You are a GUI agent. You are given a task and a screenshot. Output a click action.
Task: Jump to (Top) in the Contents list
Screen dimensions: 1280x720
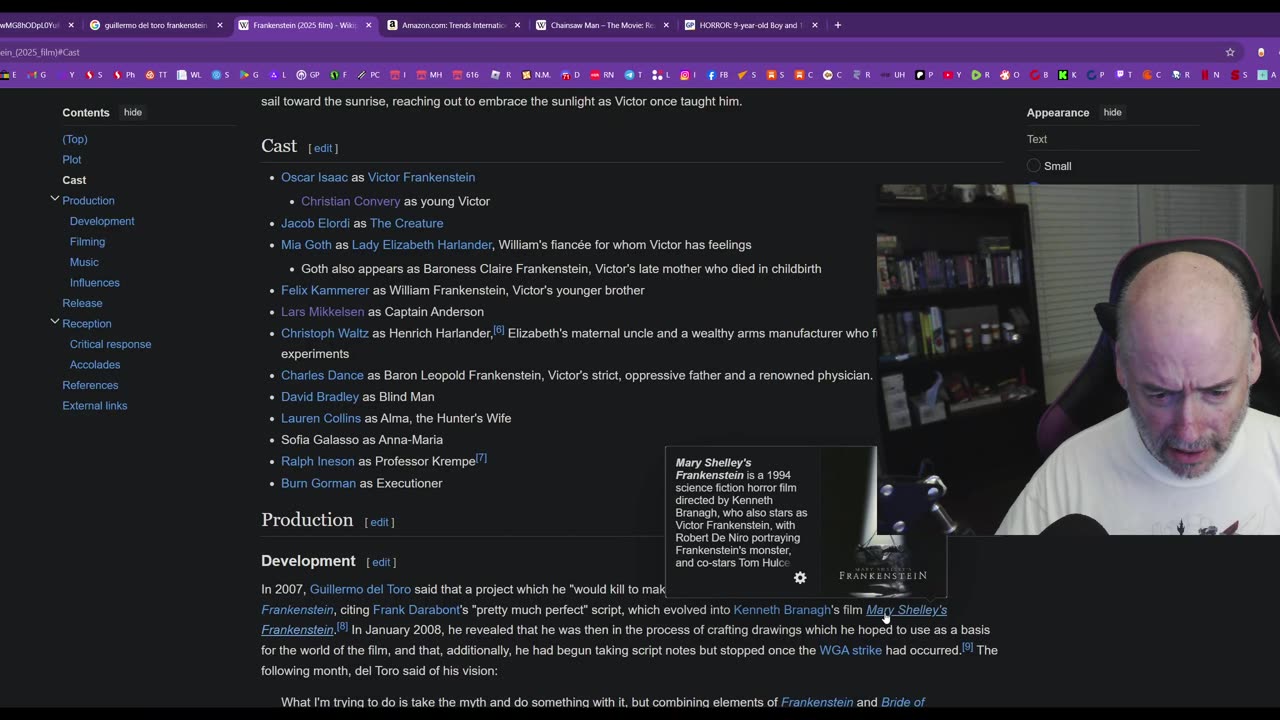[x=75, y=139]
